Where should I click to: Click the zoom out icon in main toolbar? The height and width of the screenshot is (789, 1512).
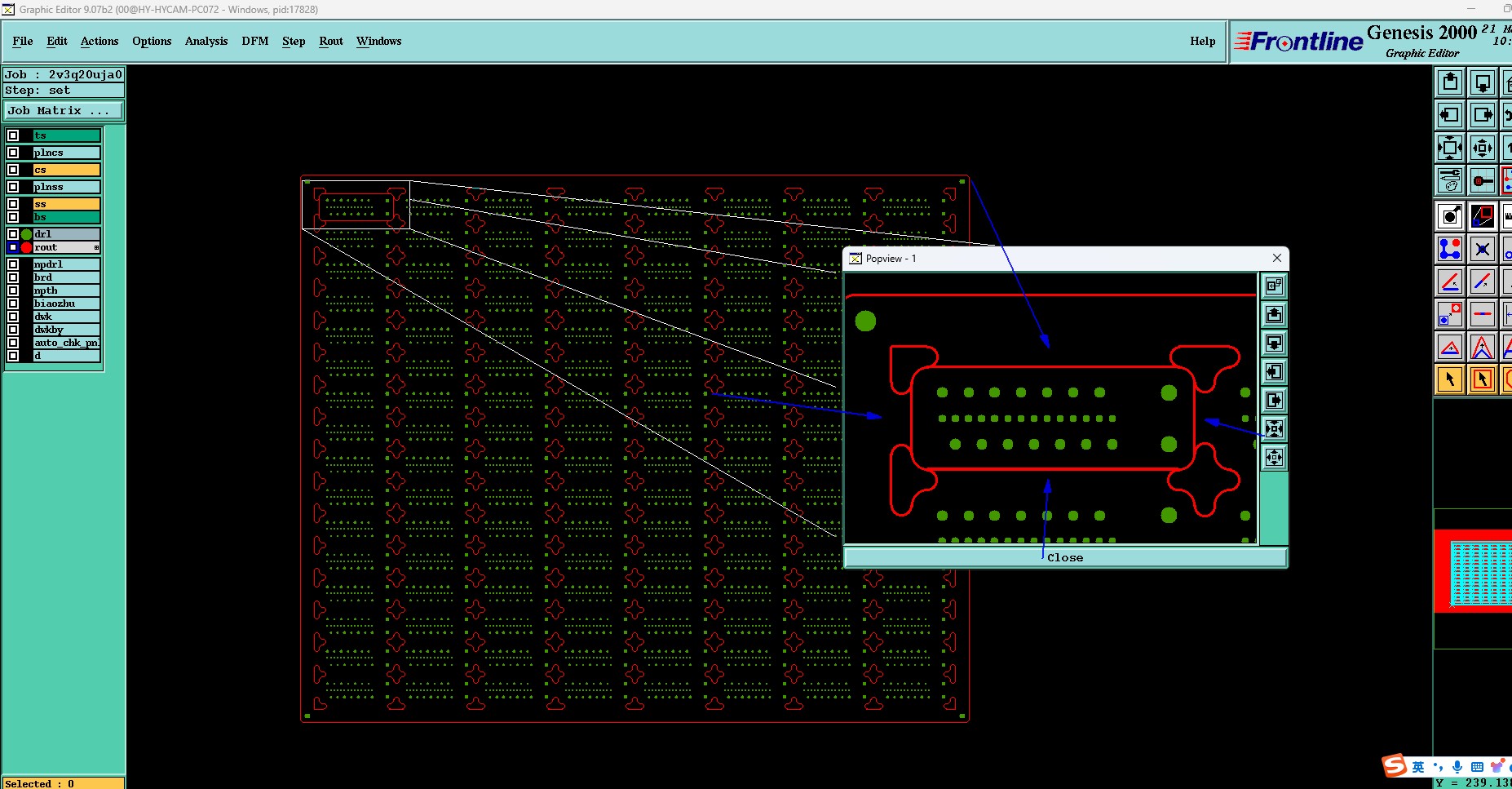tap(1483, 148)
